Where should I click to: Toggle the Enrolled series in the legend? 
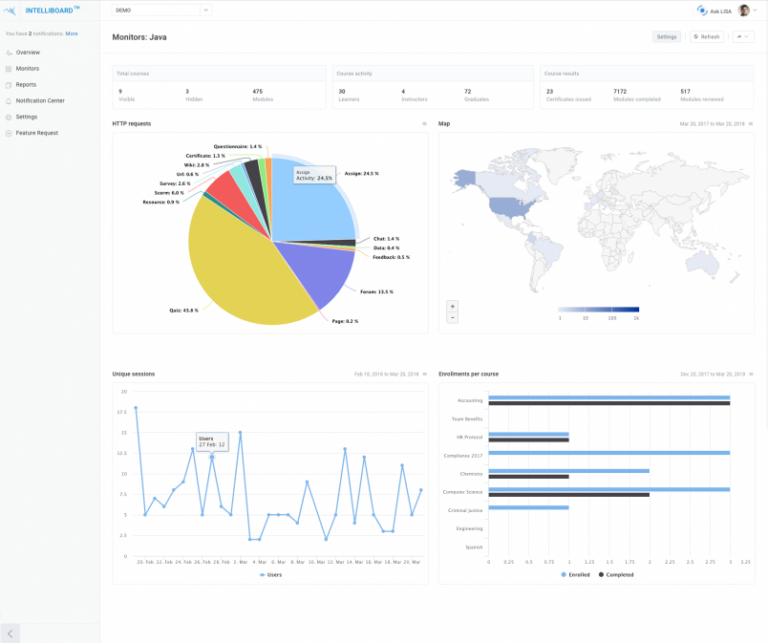tap(574, 575)
